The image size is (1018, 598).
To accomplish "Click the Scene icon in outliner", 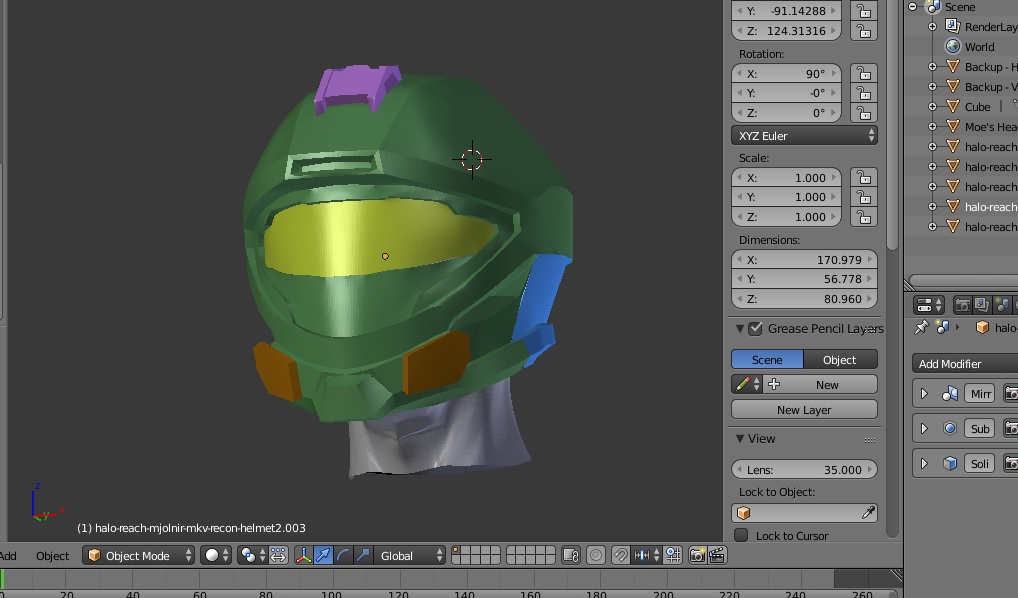I will (934, 7).
